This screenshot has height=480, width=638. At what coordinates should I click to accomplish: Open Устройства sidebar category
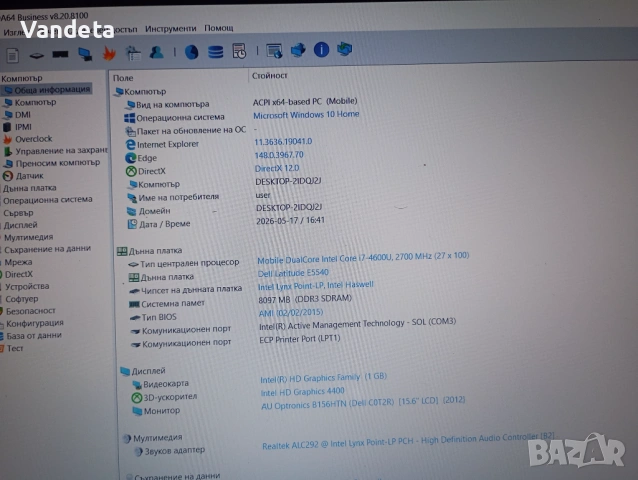tap(27, 286)
